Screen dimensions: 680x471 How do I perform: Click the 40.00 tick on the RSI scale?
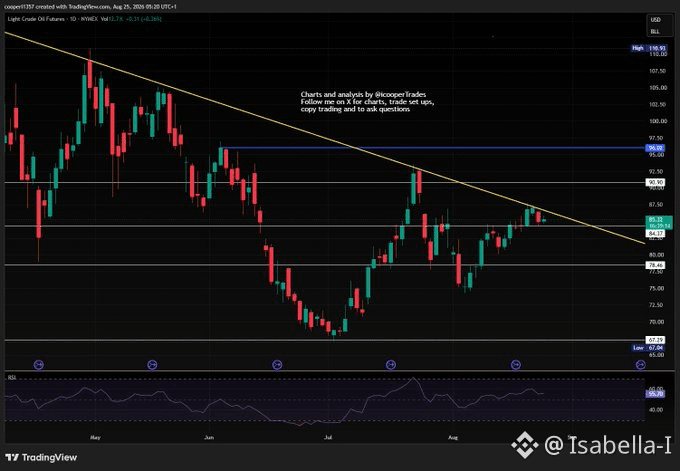click(657, 409)
